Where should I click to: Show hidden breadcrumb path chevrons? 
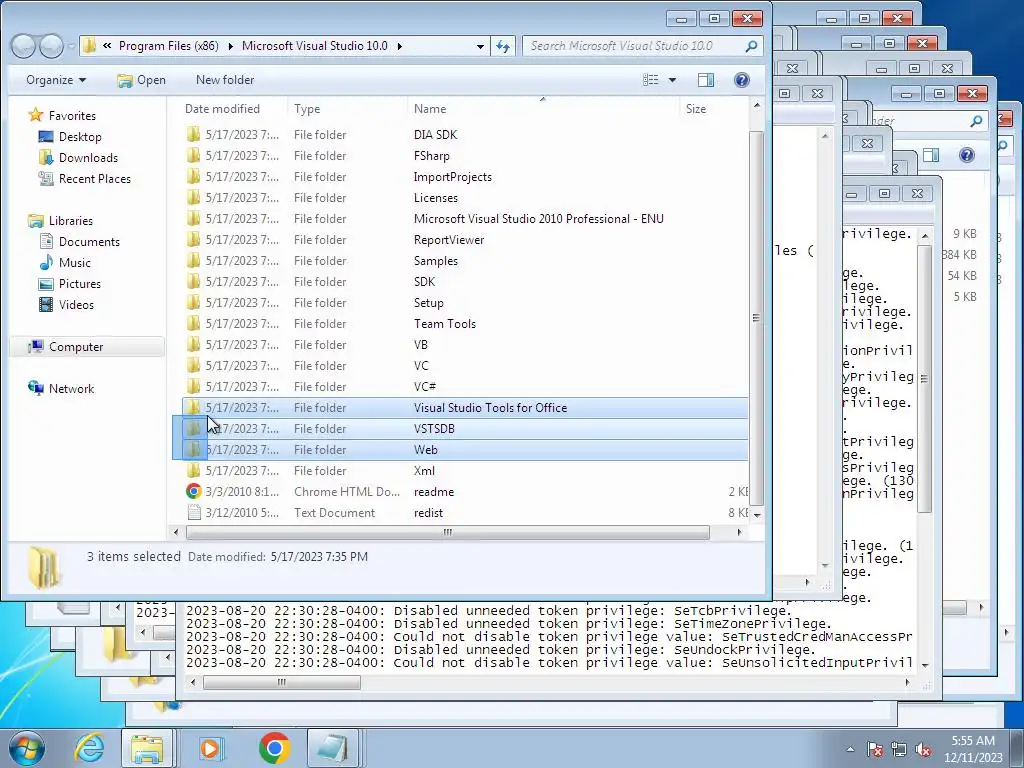[106, 46]
